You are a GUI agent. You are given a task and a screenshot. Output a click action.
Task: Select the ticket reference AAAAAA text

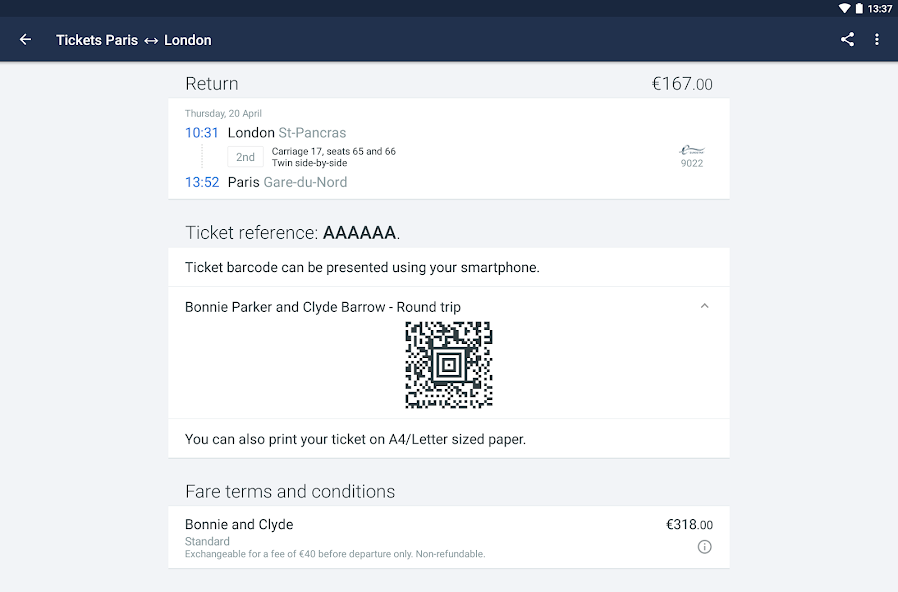[x=360, y=232]
